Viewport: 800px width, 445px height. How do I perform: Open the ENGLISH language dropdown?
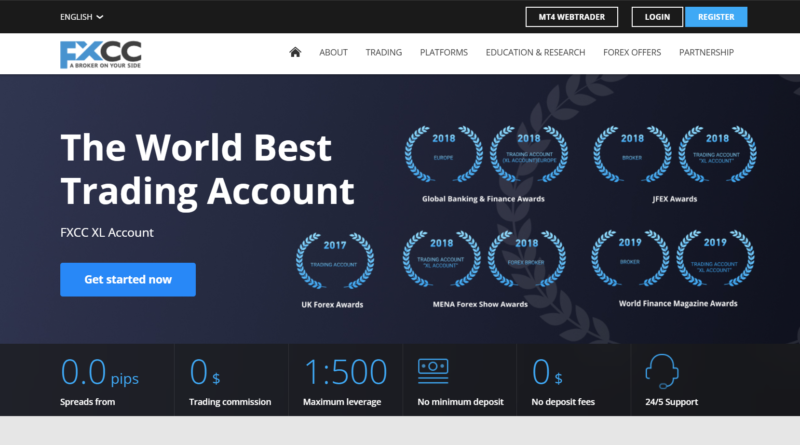pyautogui.click(x=82, y=17)
